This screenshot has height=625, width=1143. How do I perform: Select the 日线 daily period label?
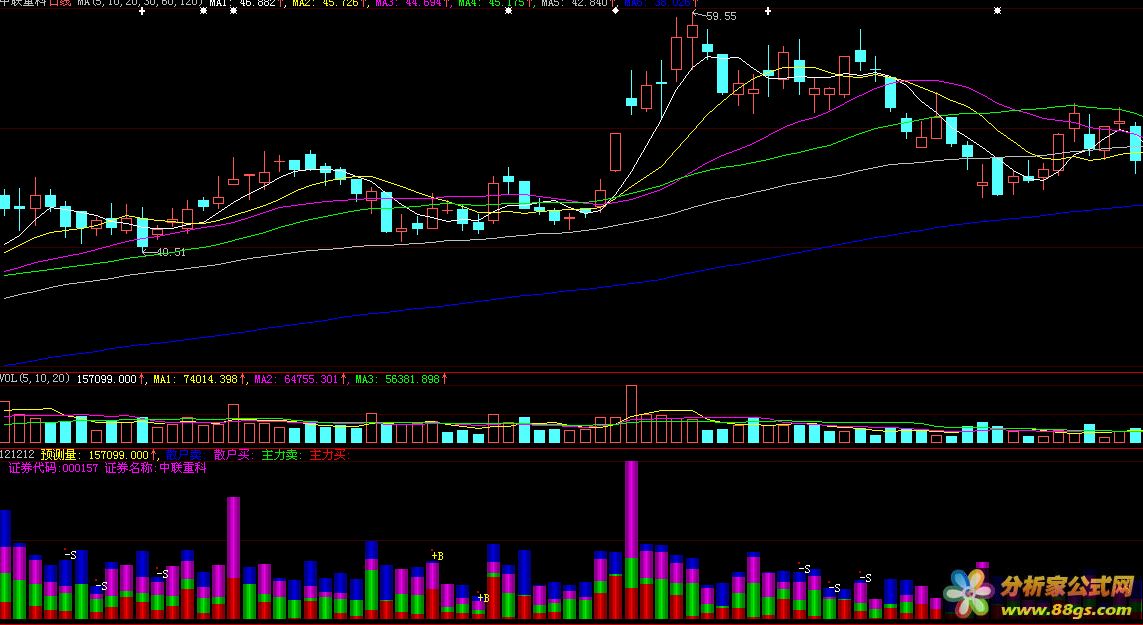pos(61,3)
